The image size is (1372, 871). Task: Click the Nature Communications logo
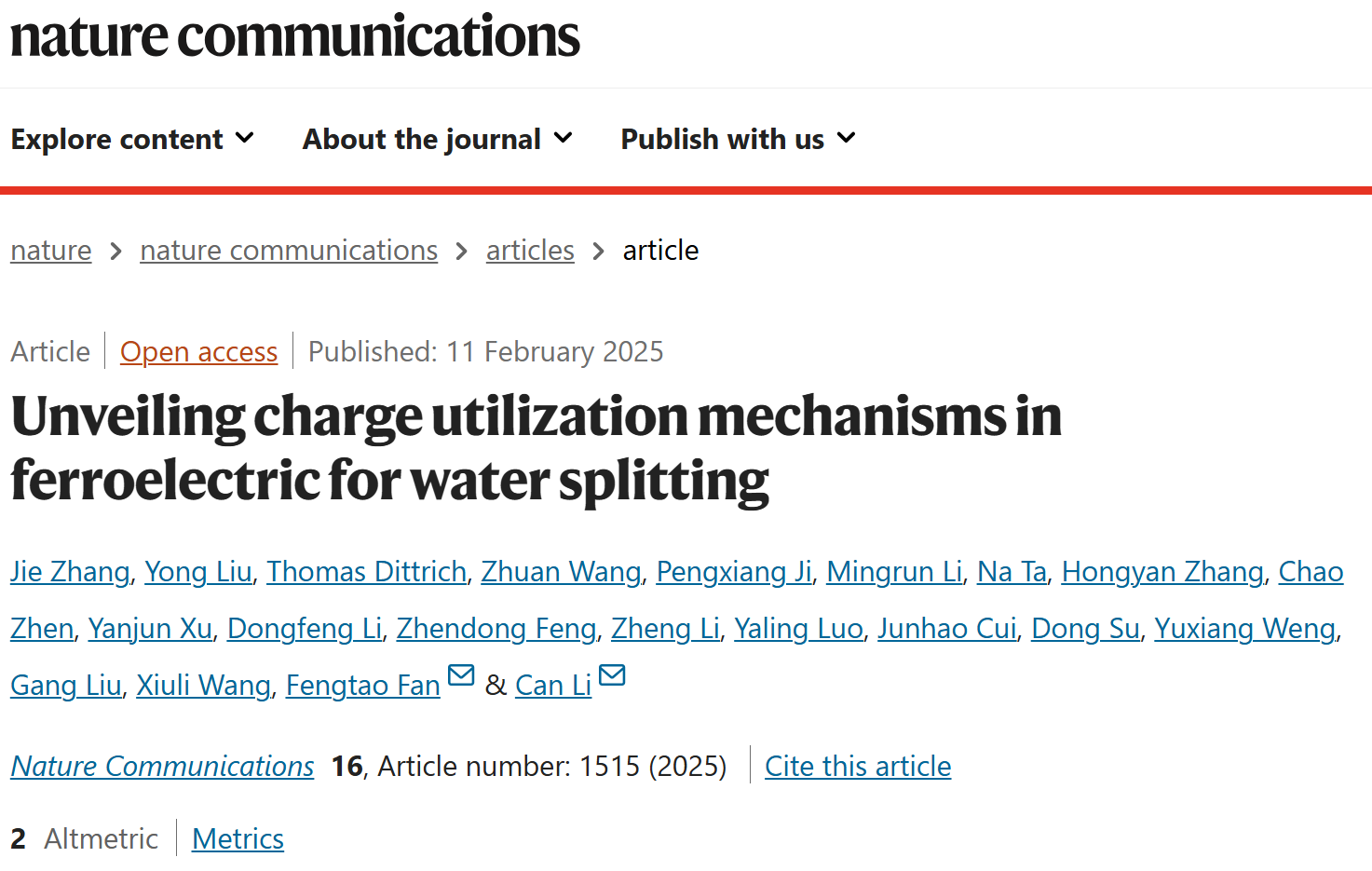(295, 37)
